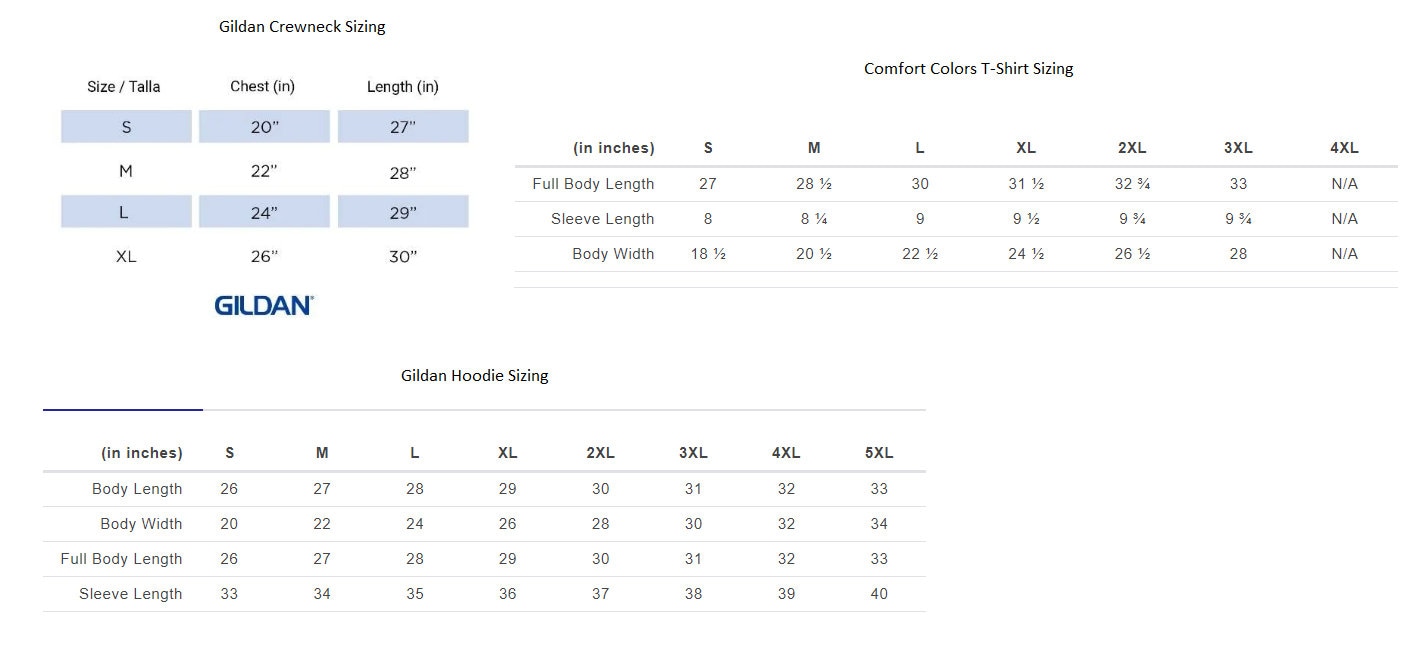The image size is (1413, 653).
Task: Select the 'Gildan Hoodie Sizing' title
Action: tap(475, 376)
